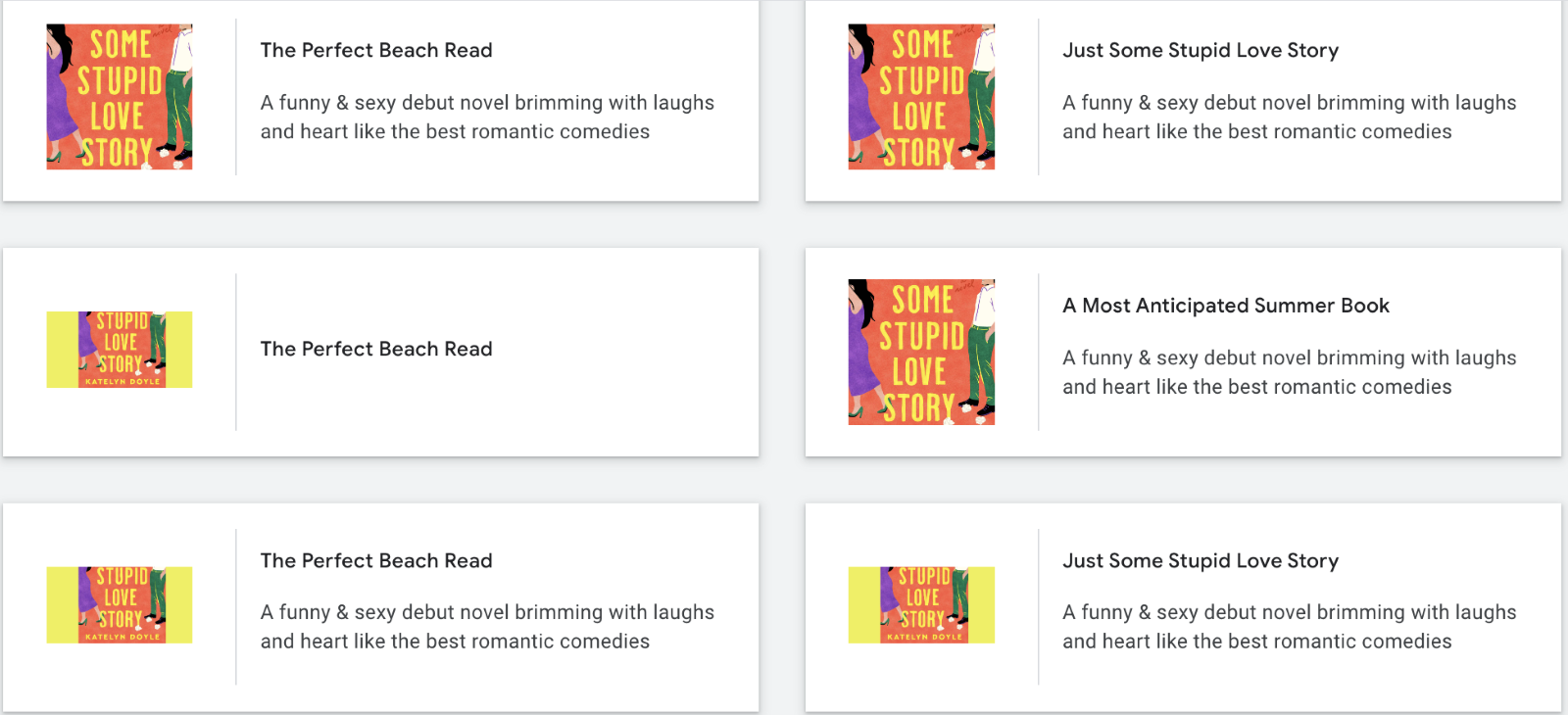The image size is (1568, 715).
Task: Click 'Just Some Stupid Love Story' title beside yellow banner
Action: pos(1200,560)
